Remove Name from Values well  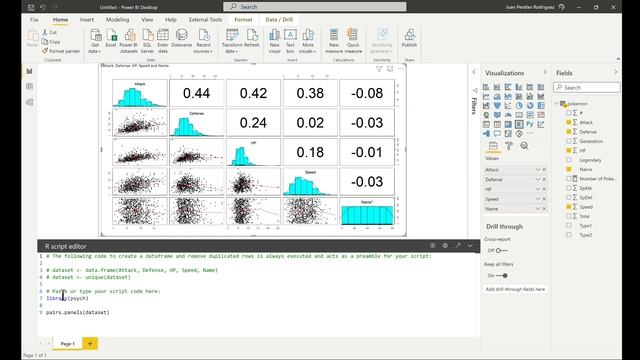[544, 209]
